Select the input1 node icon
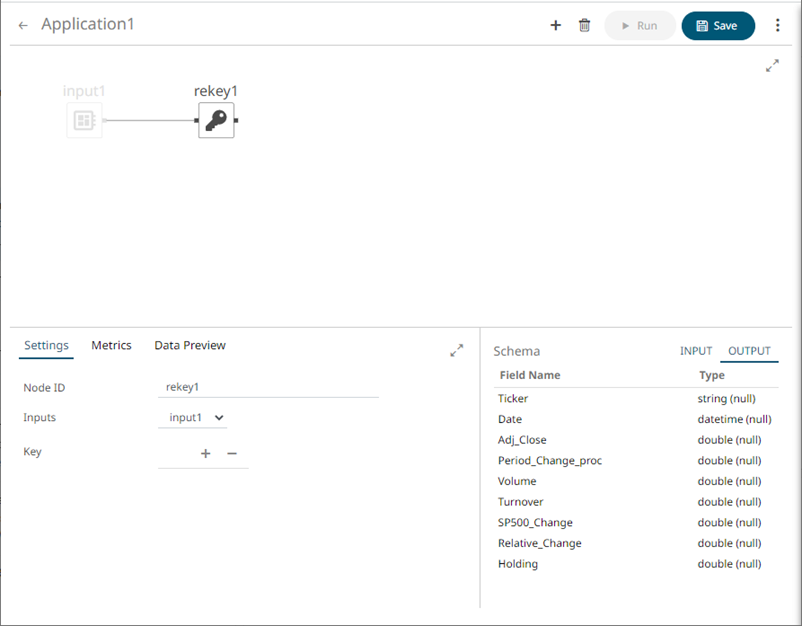The height and width of the screenshot is (626, 802). 84,121
